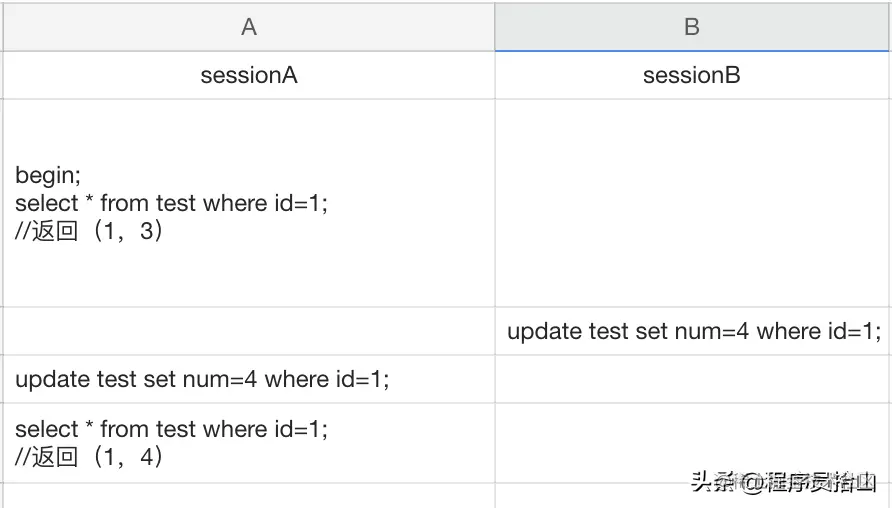Click empty column B cell beside begin; statement

(692, 203)
